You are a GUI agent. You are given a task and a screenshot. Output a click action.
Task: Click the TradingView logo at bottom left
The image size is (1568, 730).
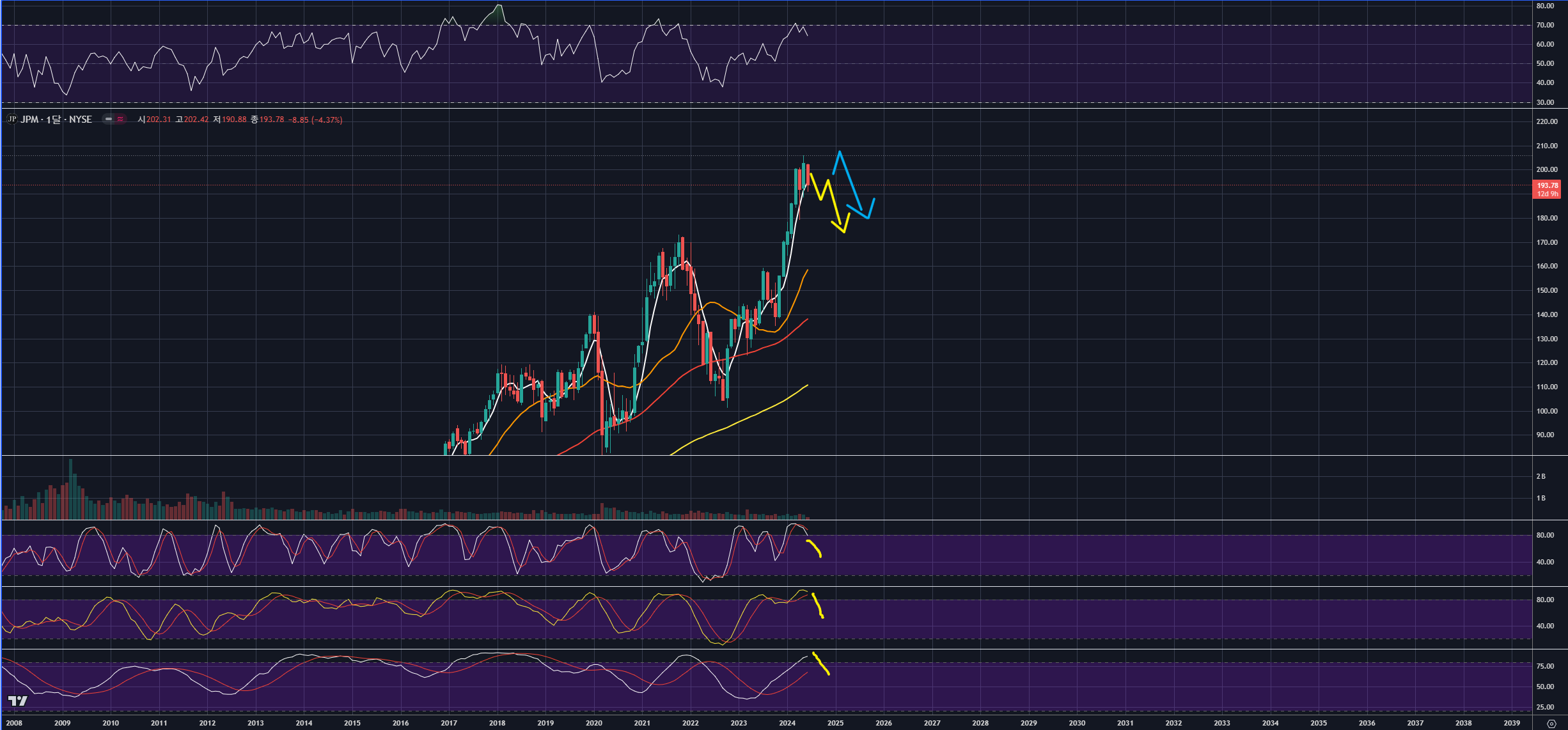[x=18, y=701]
